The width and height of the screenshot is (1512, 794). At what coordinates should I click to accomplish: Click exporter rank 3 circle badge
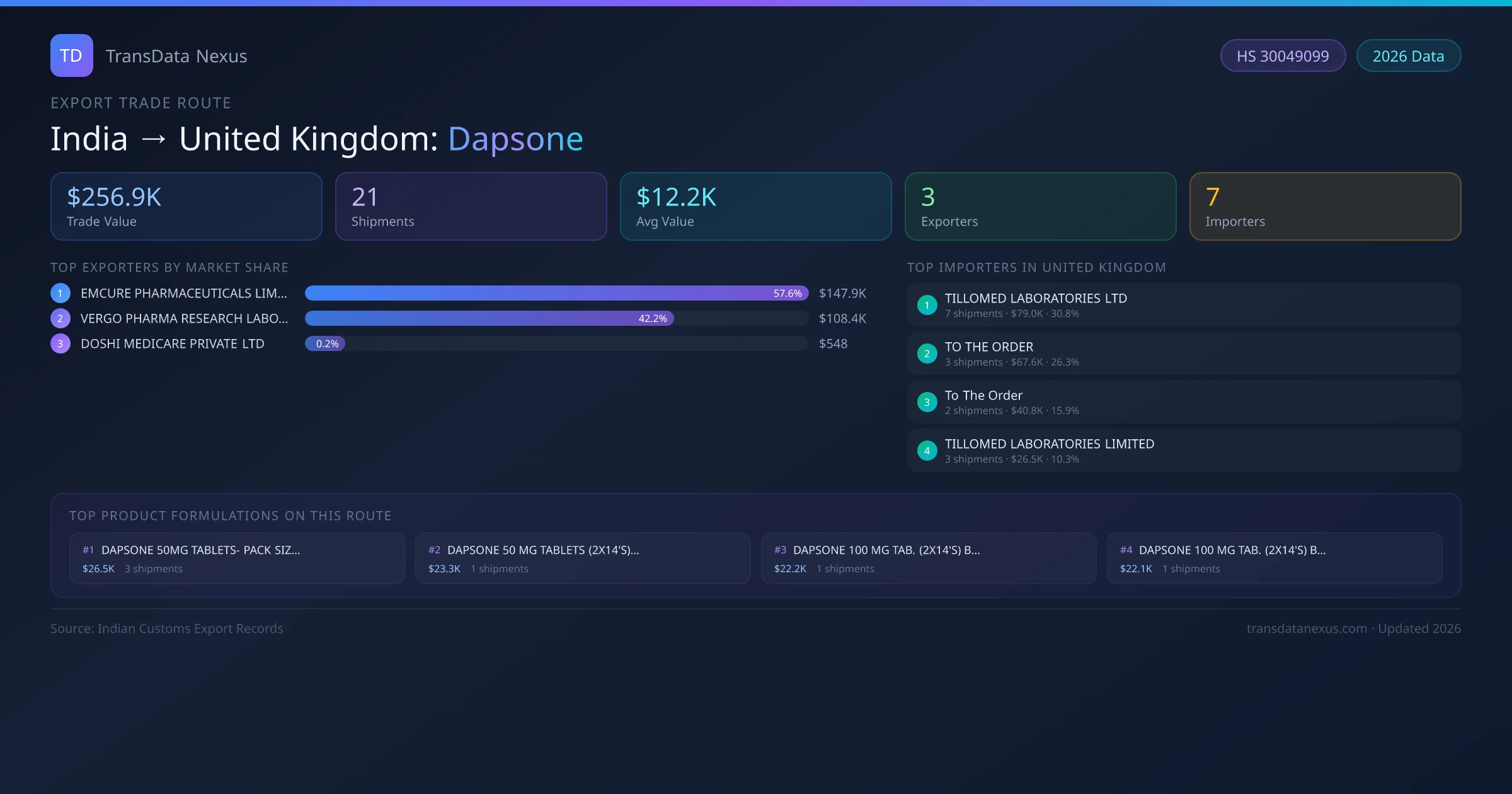[x=60, y=343]
